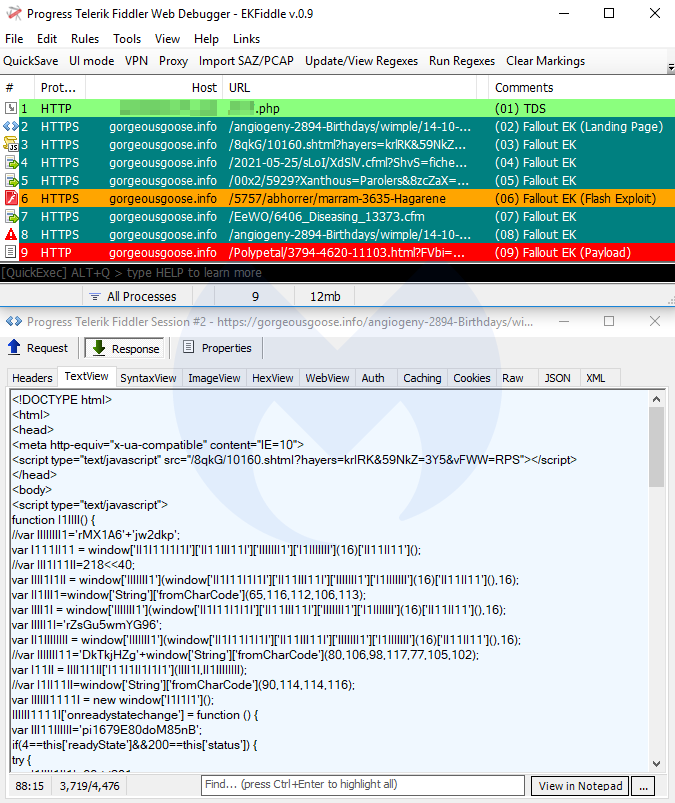Sort by the Comments column header
675x803 pixels.
click(x=582, y=88)
